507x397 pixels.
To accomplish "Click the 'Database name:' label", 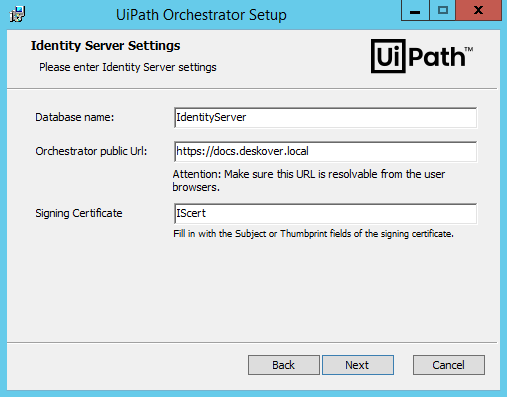I will point(75,117).
